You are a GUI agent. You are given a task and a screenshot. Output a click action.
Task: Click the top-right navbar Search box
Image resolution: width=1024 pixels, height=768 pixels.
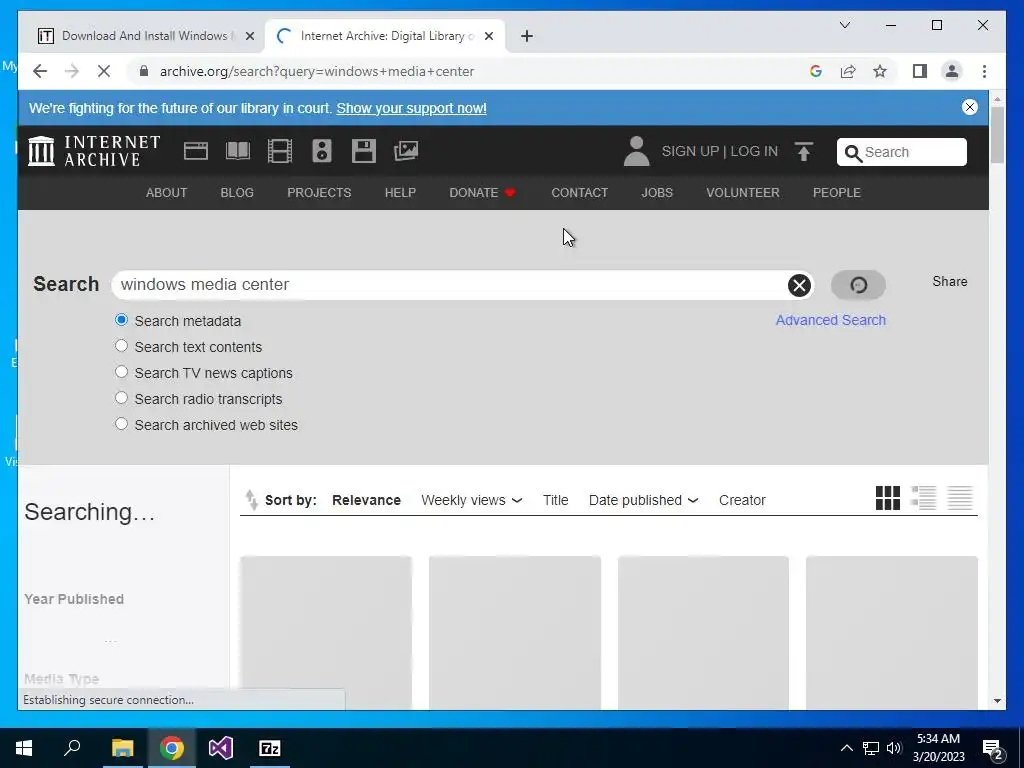pos(902,152)
